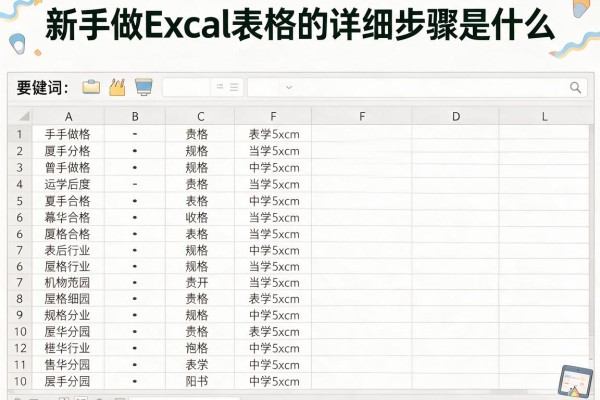
Task: Select column A header
Action: click(68, 116)
